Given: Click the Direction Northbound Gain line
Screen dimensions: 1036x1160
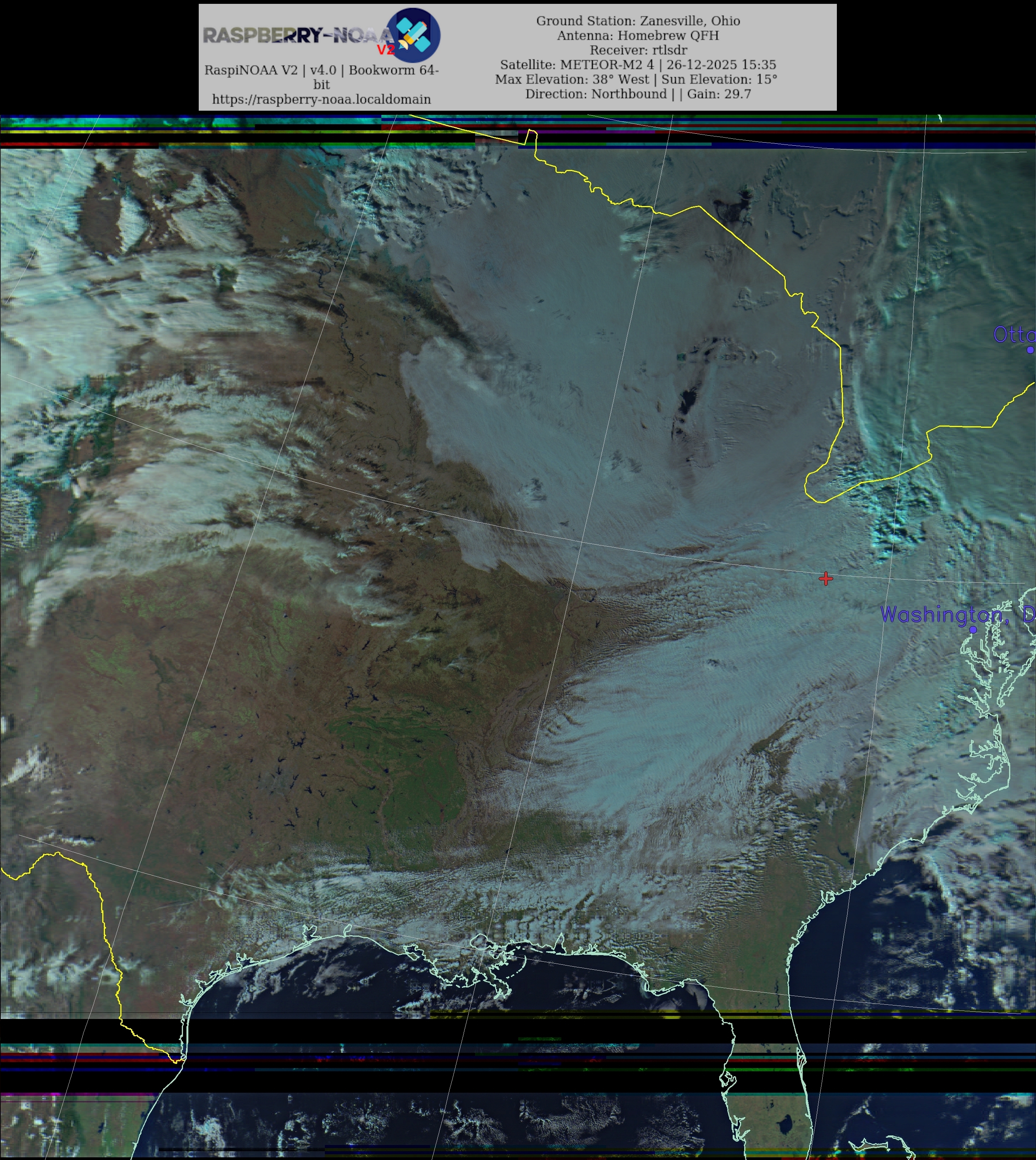Looking at the screenshot, I should (637, 94).
